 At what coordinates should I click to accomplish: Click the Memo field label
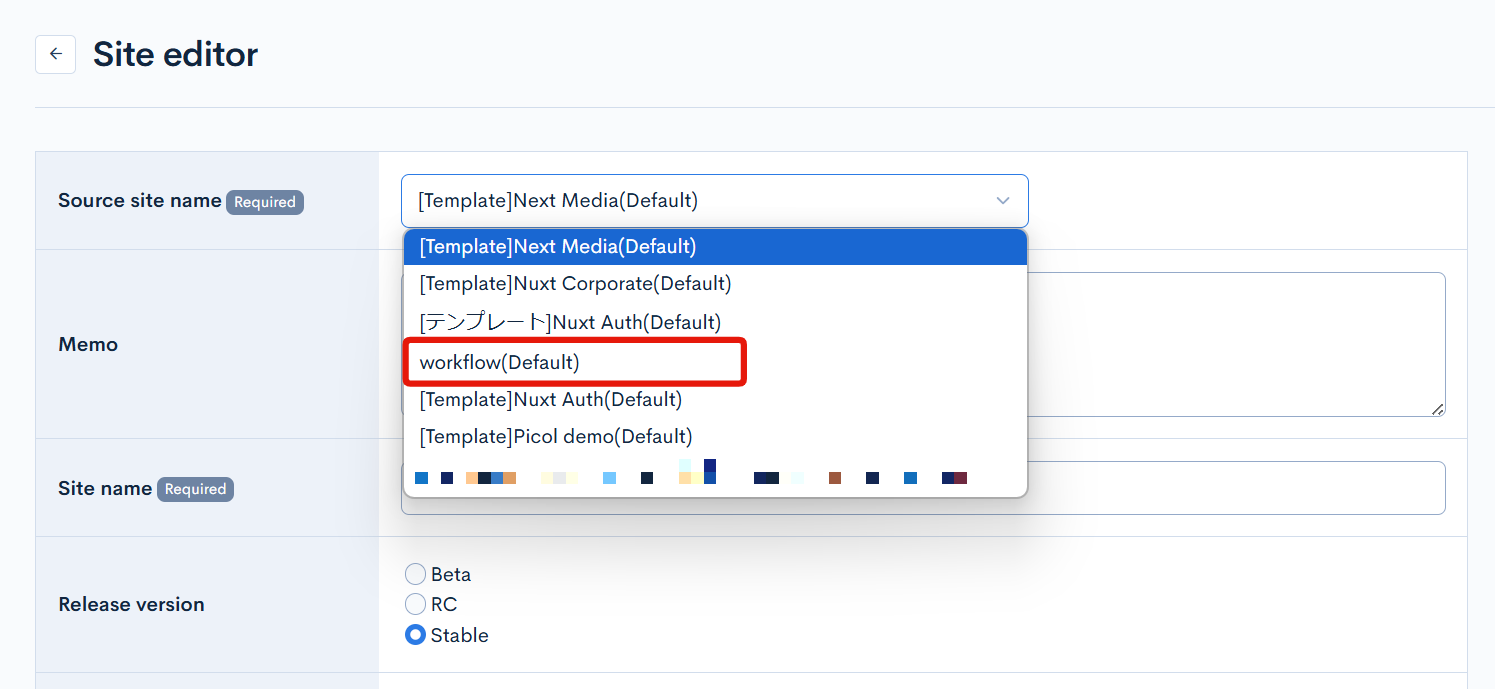coord(88,344)
